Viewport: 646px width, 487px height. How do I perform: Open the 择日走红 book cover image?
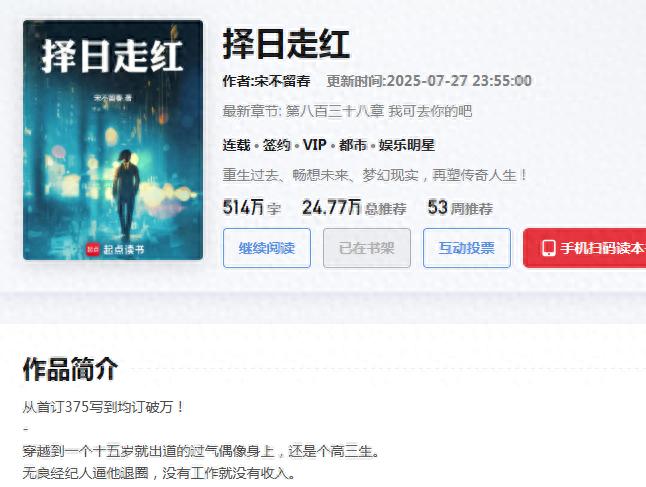coord(113,140)
